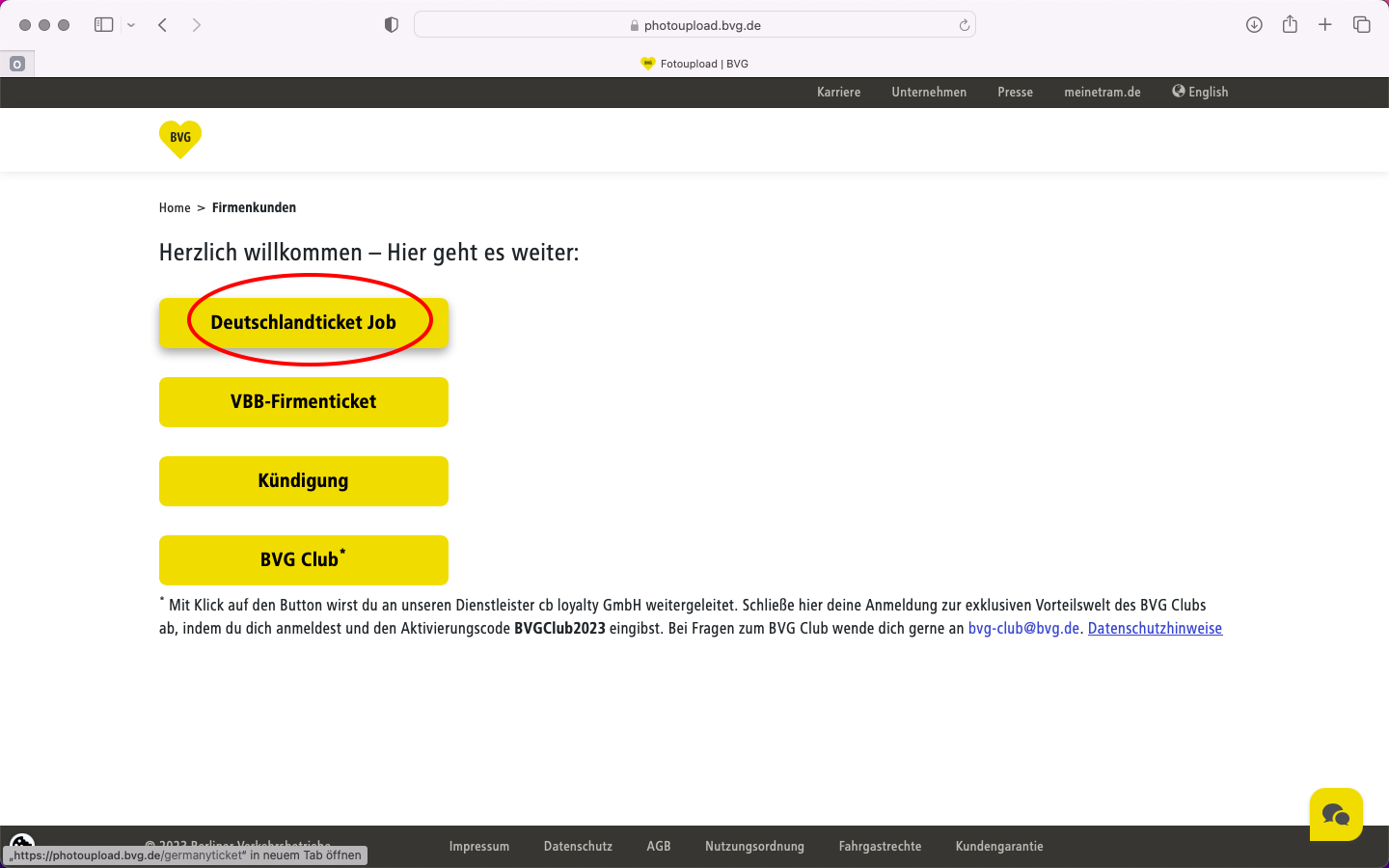Open AGB in footer
The image size is (1389, 868).
tap(659, 847)
